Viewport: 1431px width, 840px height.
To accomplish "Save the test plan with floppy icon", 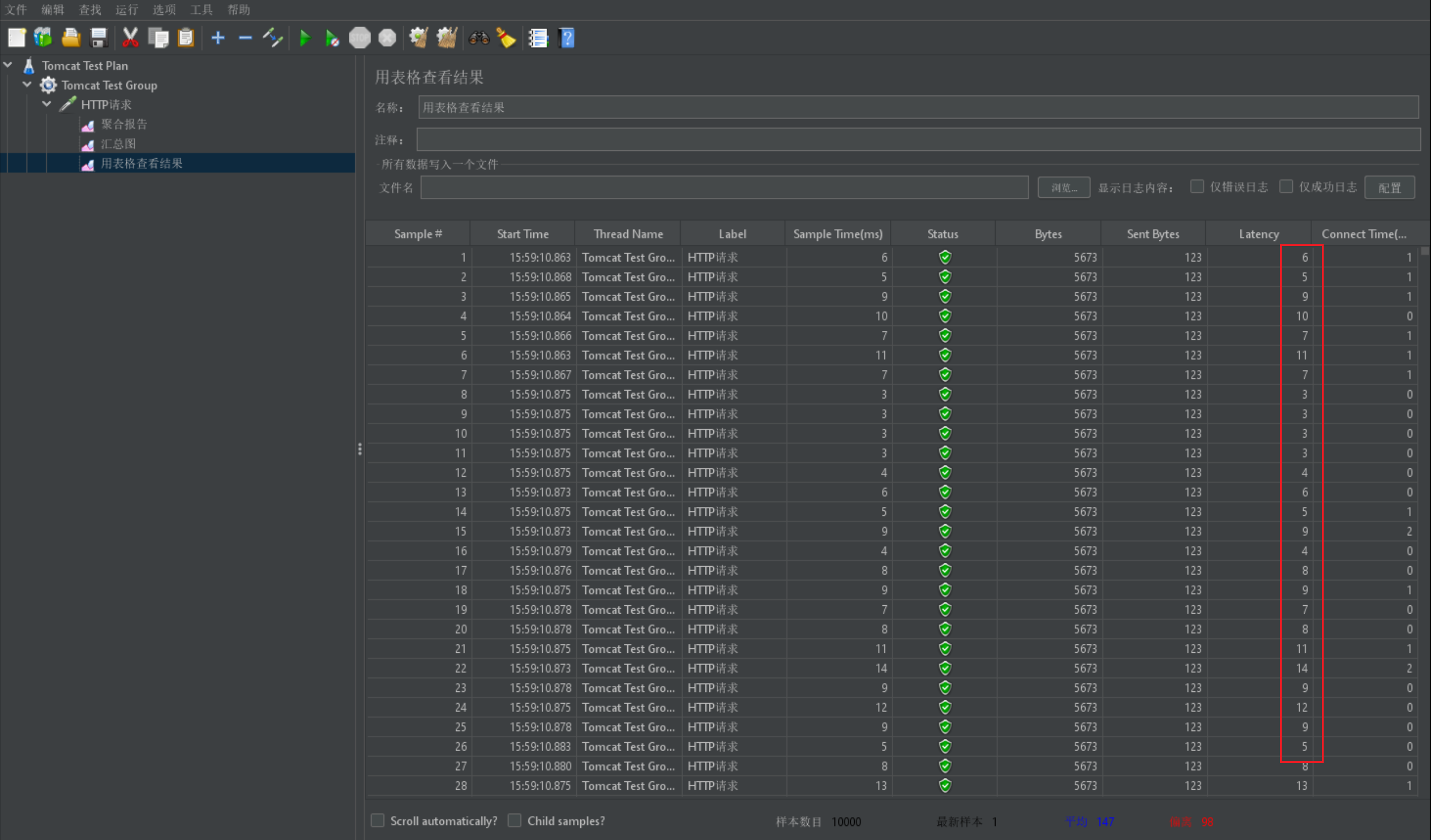I will [99, 38].
